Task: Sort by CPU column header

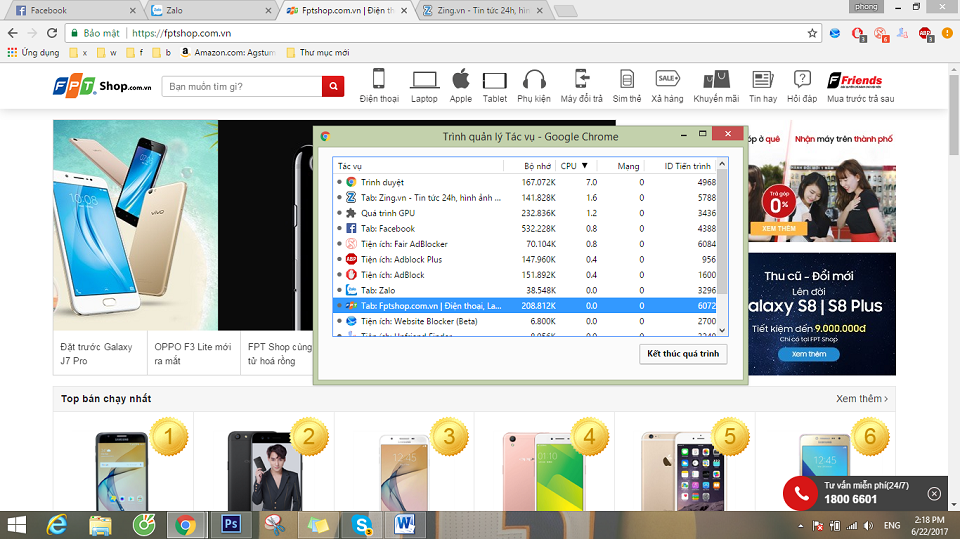Action: tap(574, 166)
